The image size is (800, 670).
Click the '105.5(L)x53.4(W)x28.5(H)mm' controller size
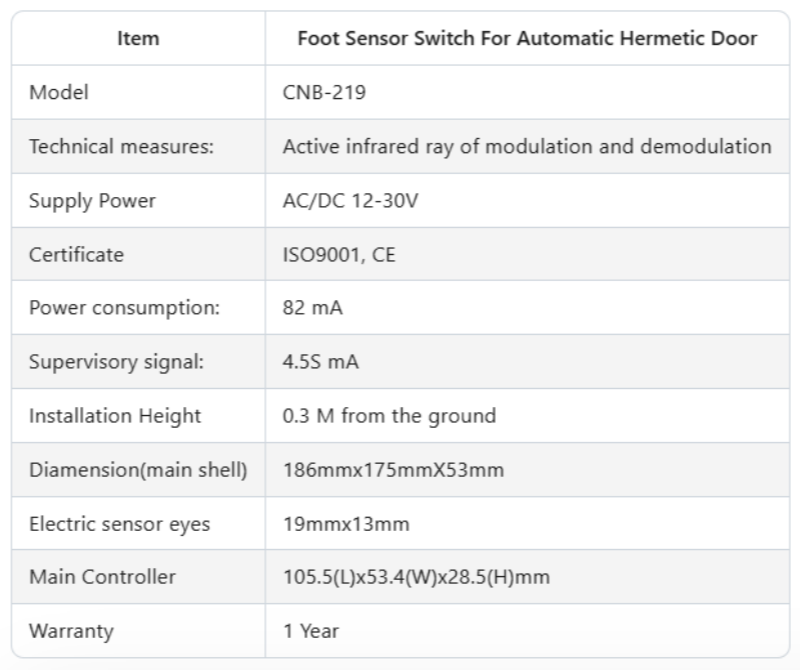(416, 577)
